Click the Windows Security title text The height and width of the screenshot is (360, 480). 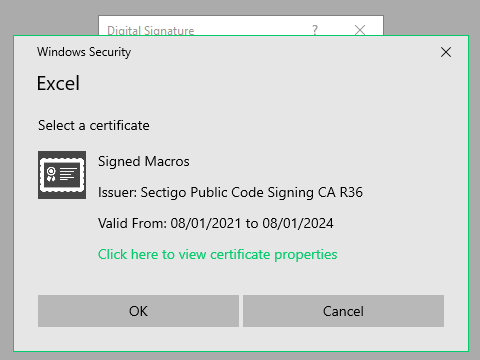click(x=84, y=52)
